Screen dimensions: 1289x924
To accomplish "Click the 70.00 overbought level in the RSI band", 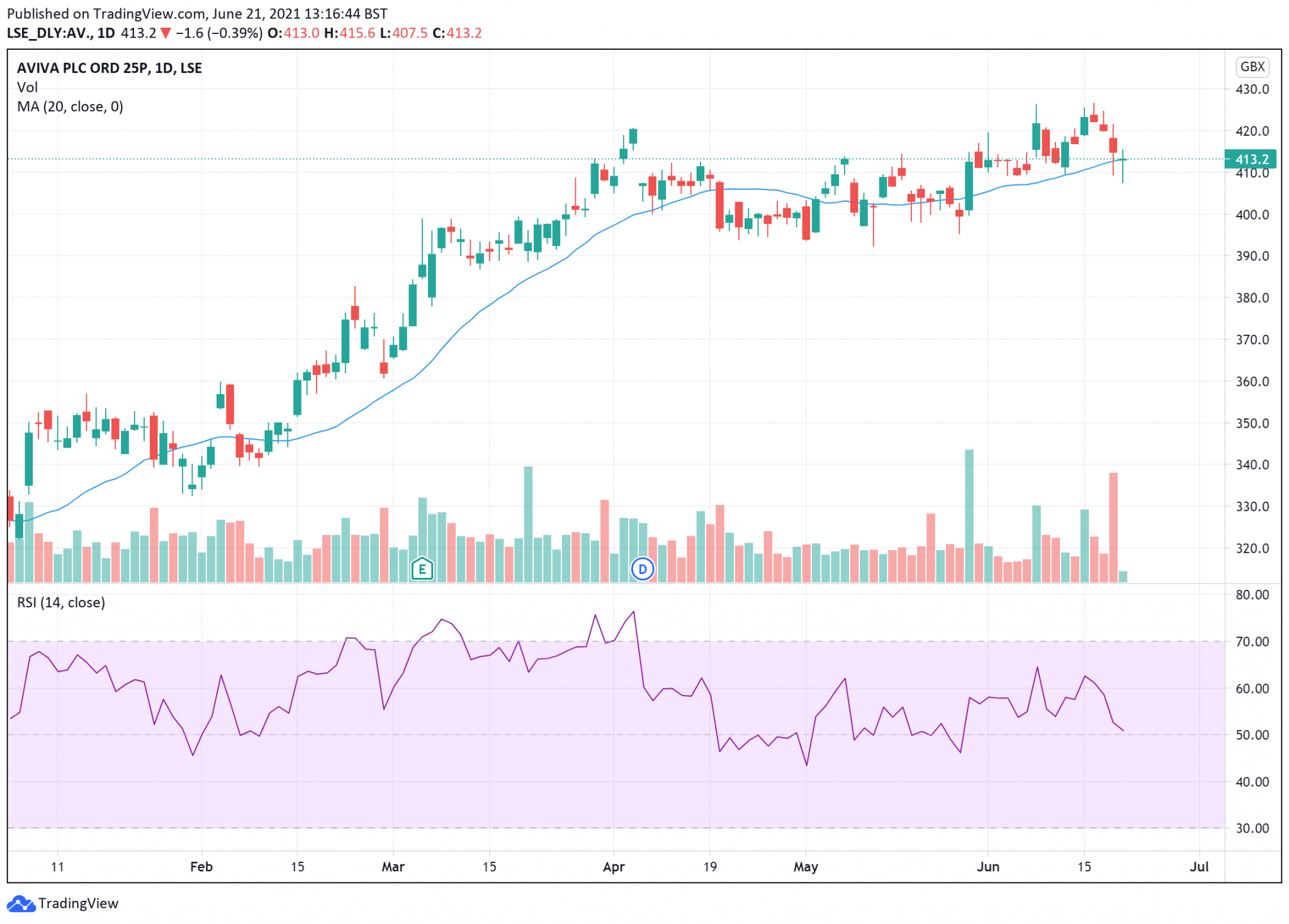I will click(1252, 643).
